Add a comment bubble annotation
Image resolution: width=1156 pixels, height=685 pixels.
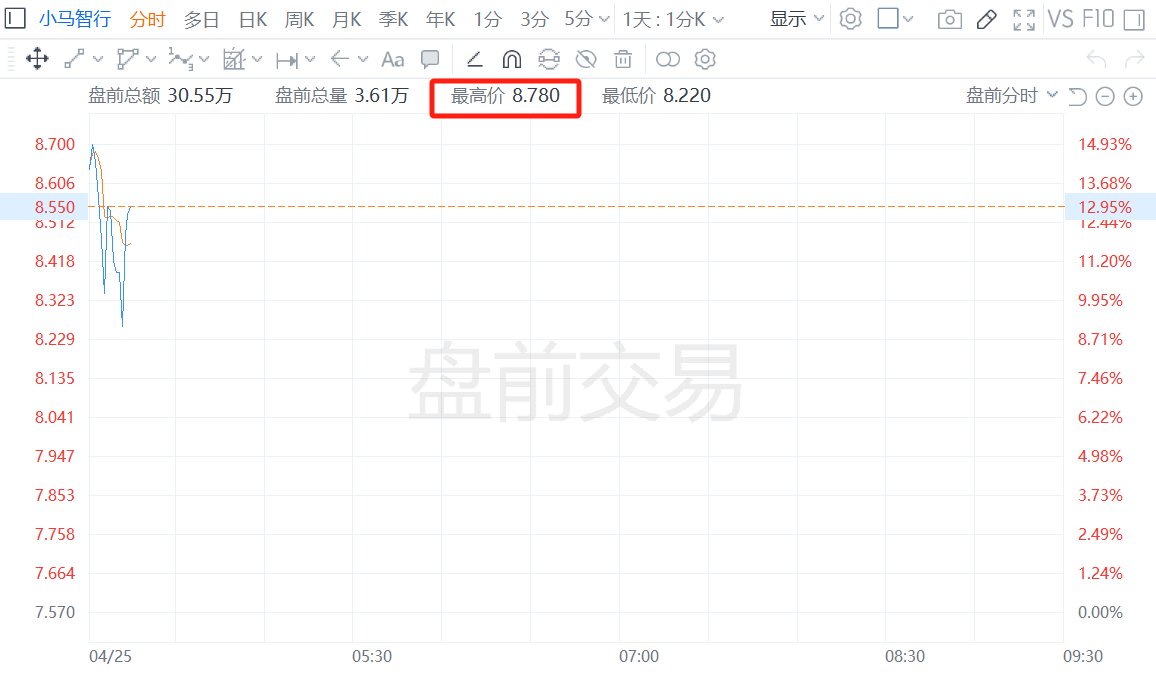(x=430, y=59)
